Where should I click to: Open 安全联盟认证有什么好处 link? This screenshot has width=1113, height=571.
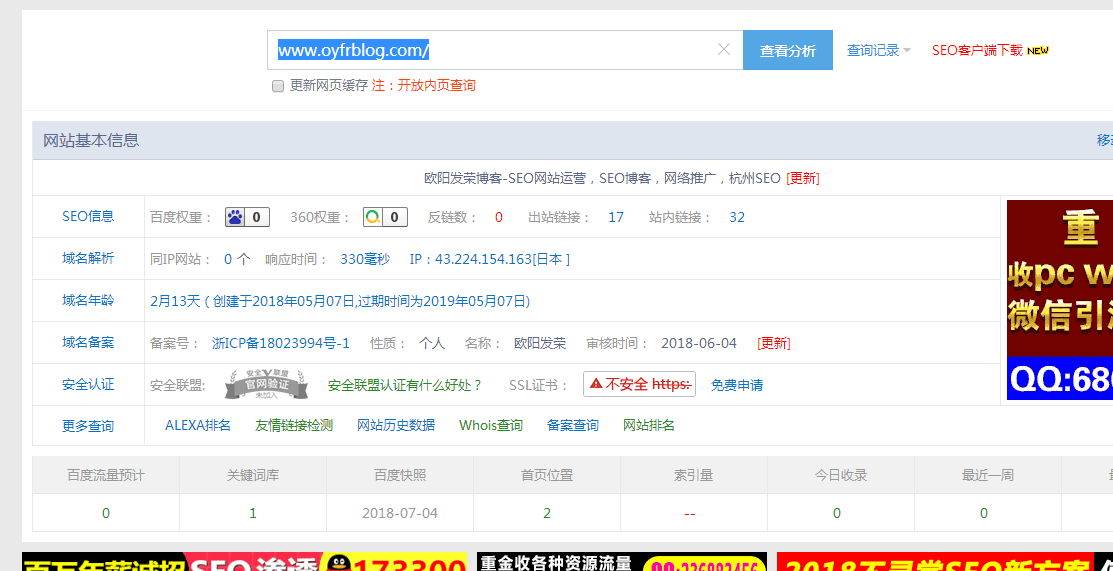tap(405, 385)
